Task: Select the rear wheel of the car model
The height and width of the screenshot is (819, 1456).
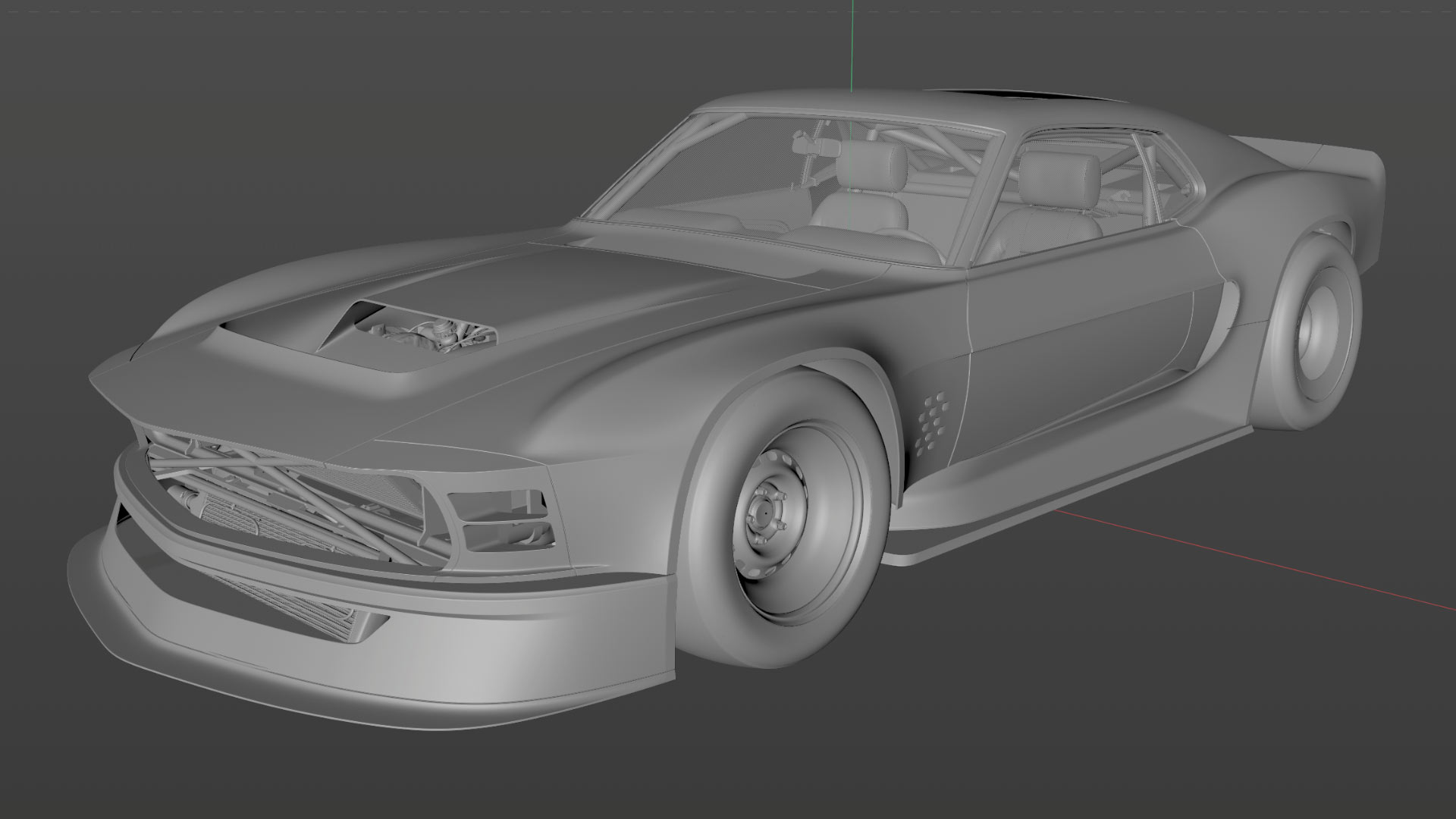Action: click(1308, 330)
